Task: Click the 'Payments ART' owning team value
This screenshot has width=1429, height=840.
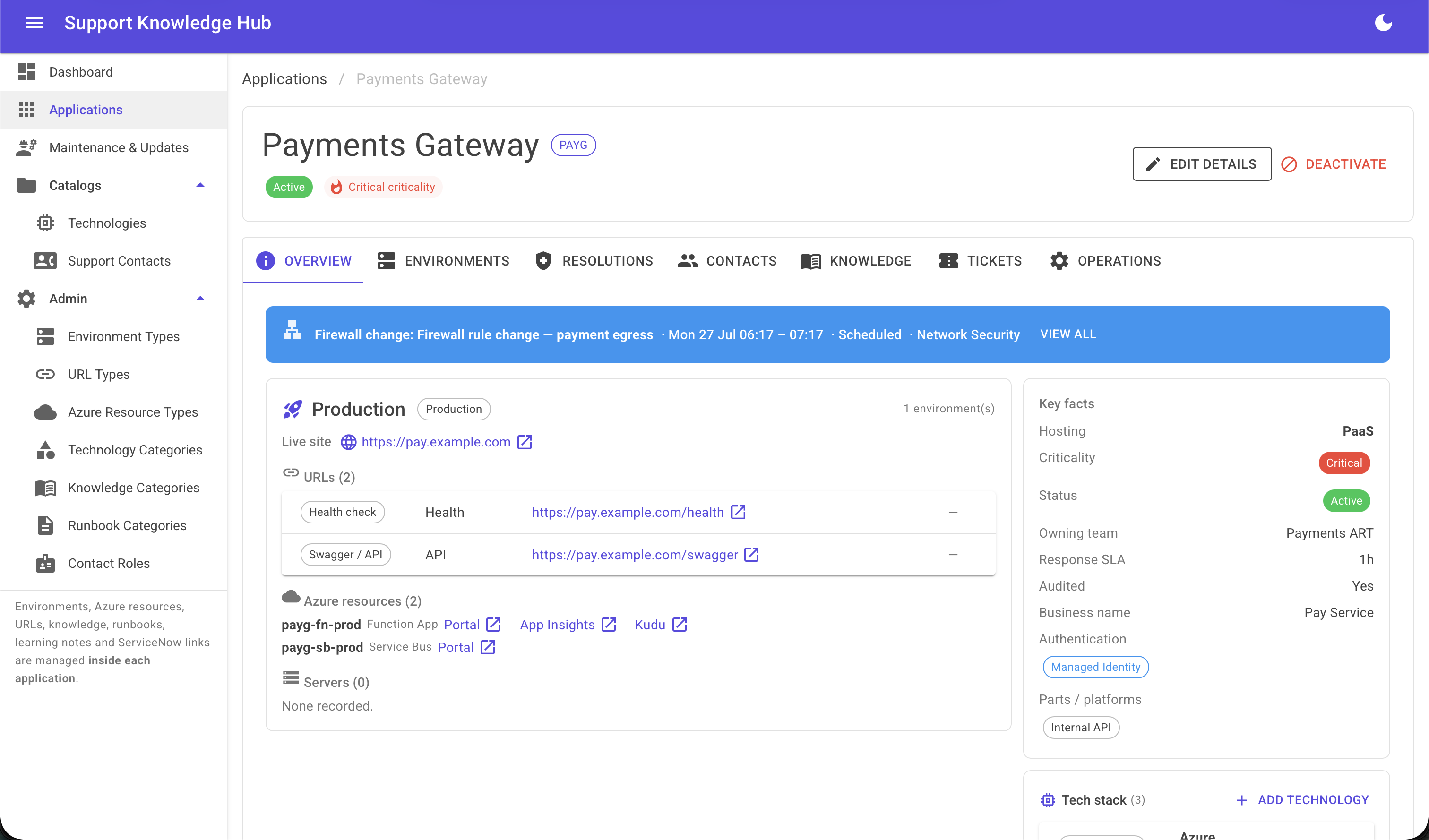Action: pos(1329,533)
